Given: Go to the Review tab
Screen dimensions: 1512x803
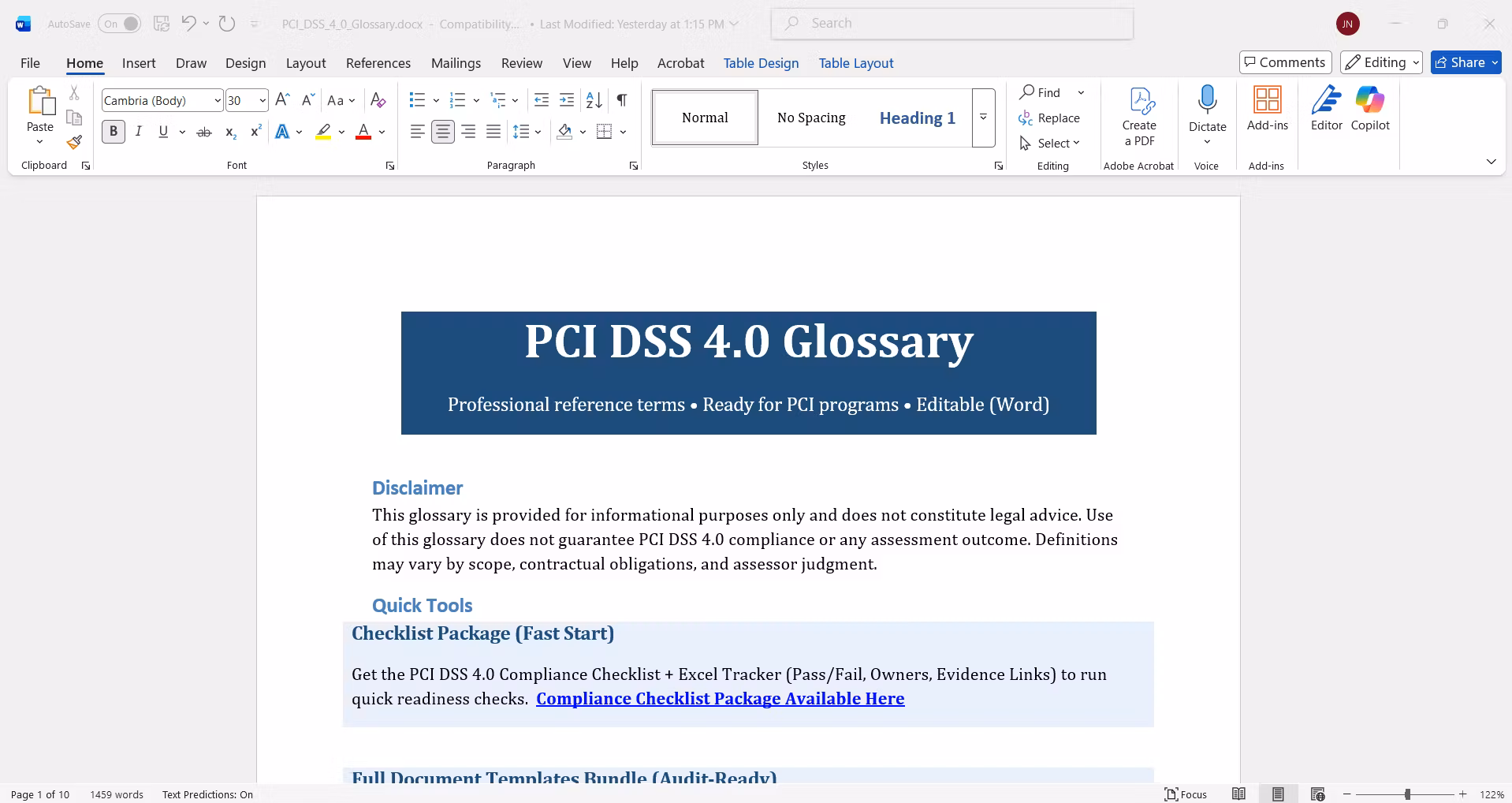Looking at the screenshot, I should (522, 63).
